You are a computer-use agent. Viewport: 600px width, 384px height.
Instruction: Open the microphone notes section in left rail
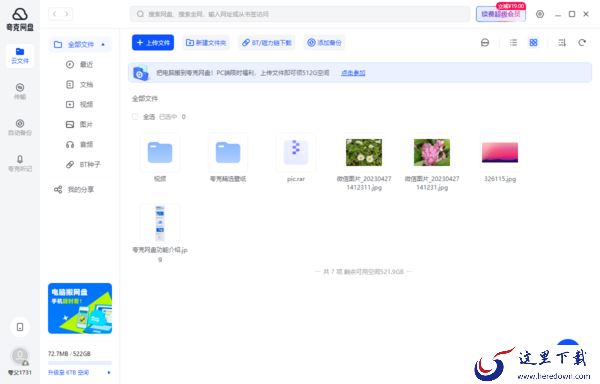[20, 163]
